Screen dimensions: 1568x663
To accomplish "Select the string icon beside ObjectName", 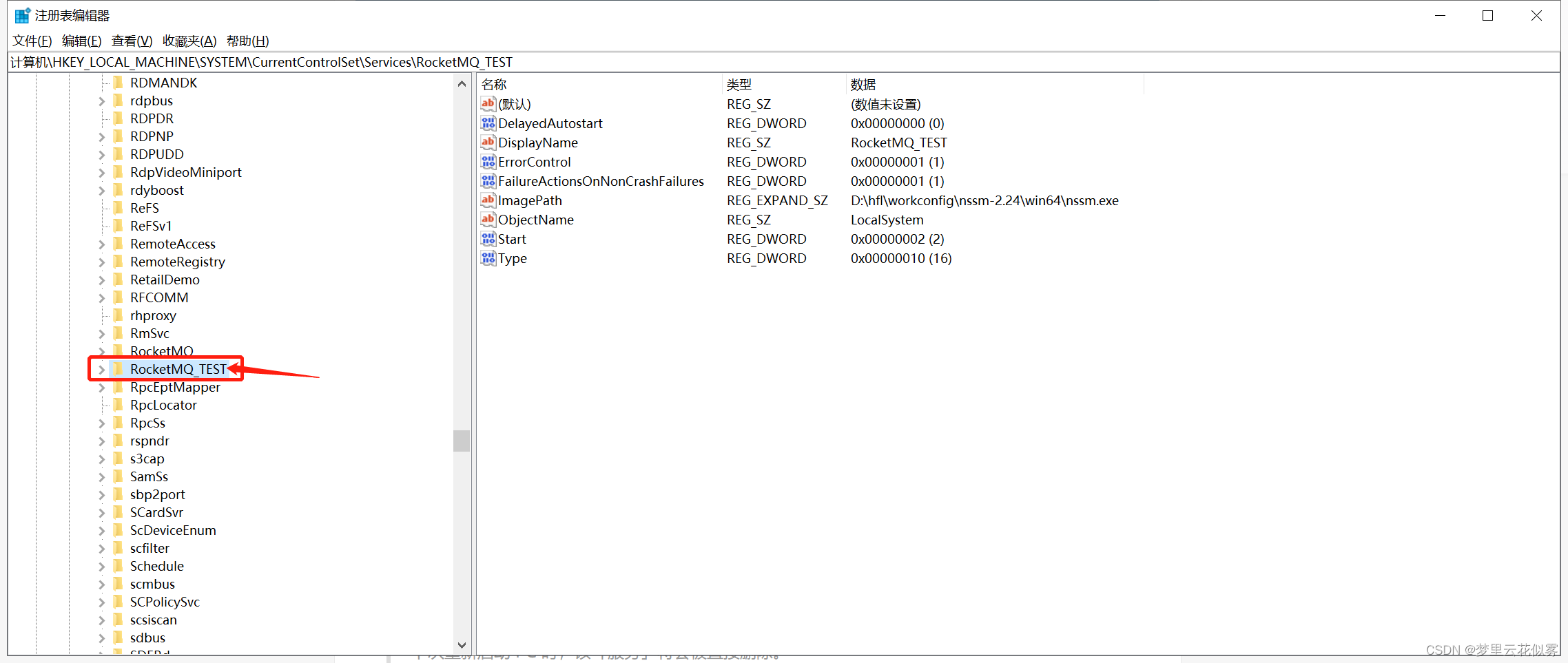I will pyautogui.click(x=488, y=220).
